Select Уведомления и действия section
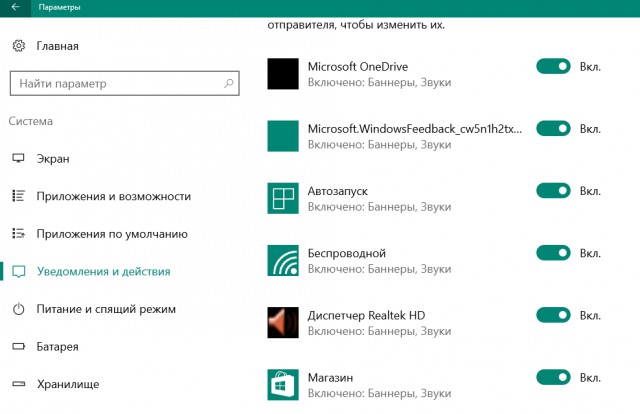Viewport: 640px width, 414px height. 104,272
